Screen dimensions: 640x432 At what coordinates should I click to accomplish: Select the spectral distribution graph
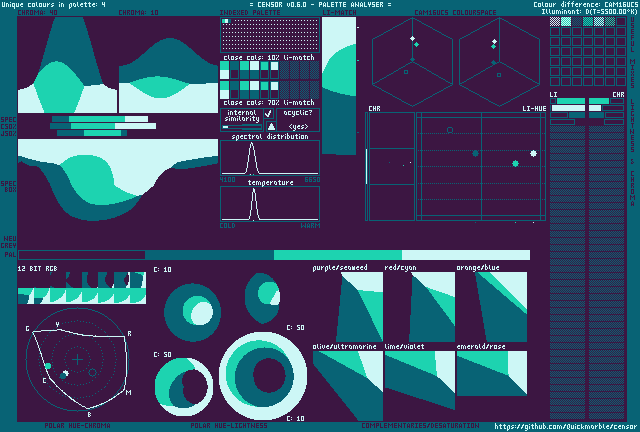pyautogui.click(x=270, y=158)
